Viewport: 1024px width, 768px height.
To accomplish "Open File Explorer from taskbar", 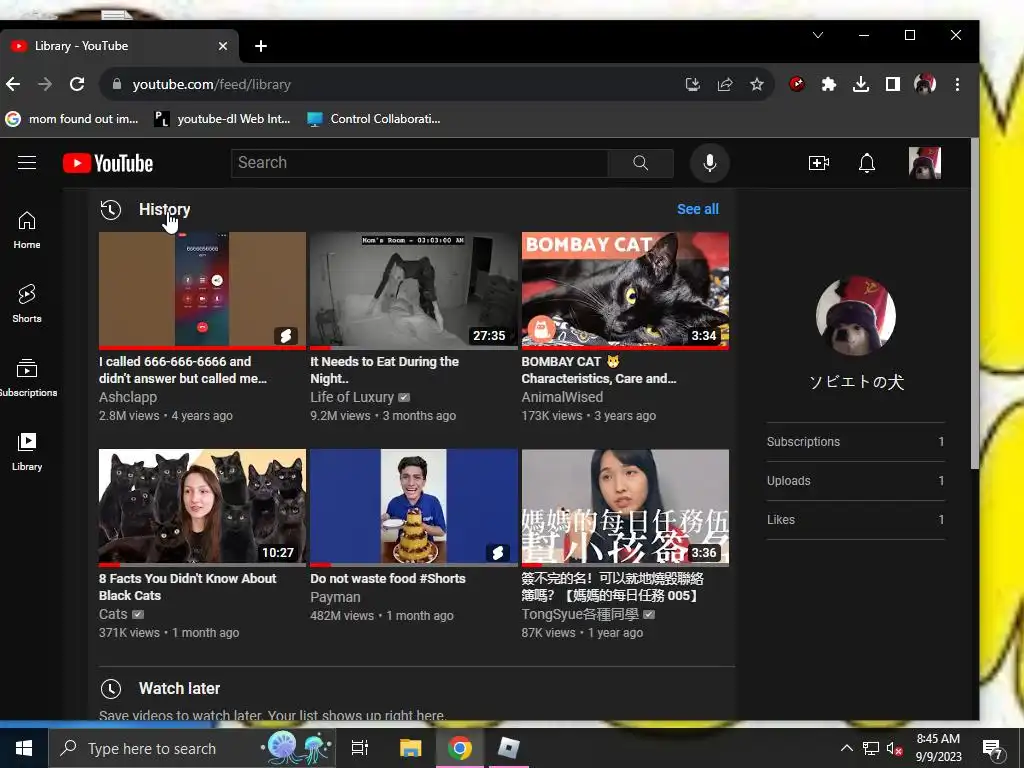I will 411,748.
